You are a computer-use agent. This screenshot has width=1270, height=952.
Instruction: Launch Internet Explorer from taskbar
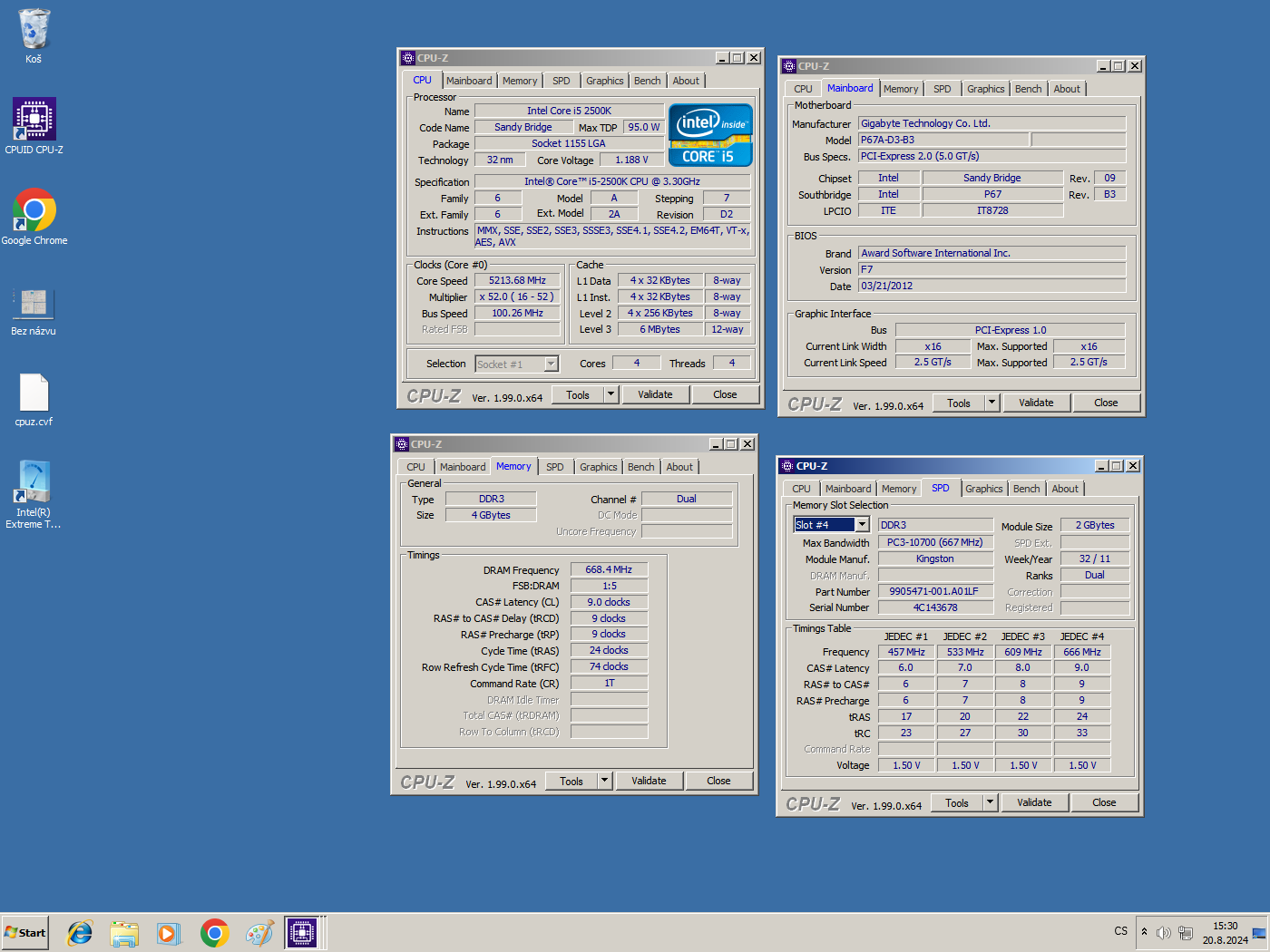(x=80, y=932)
